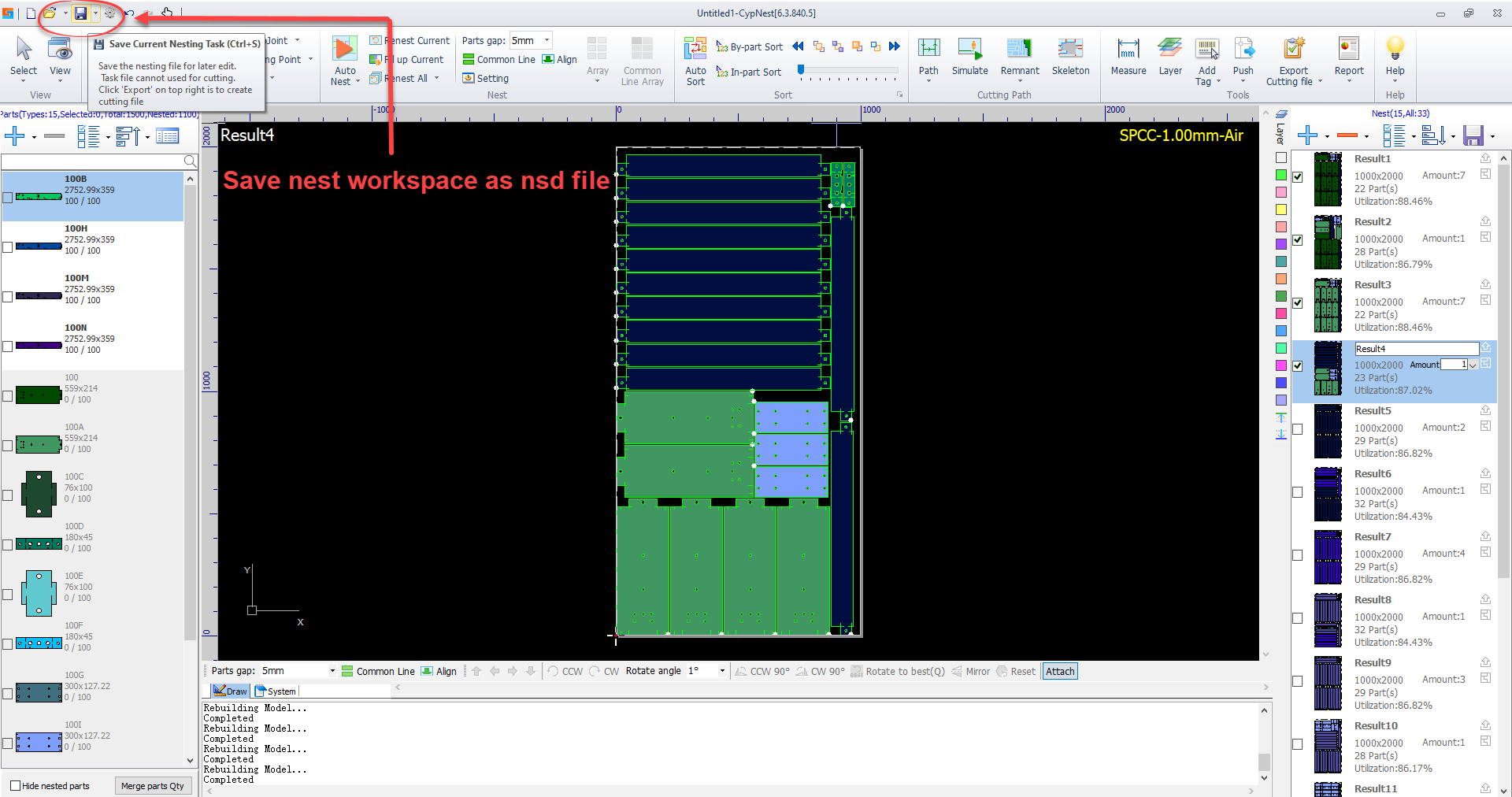Image resolution: width=1512 pixels, height=797 pixels.
Task: Click Merge parts Qty button
Action: pos(153,785)
